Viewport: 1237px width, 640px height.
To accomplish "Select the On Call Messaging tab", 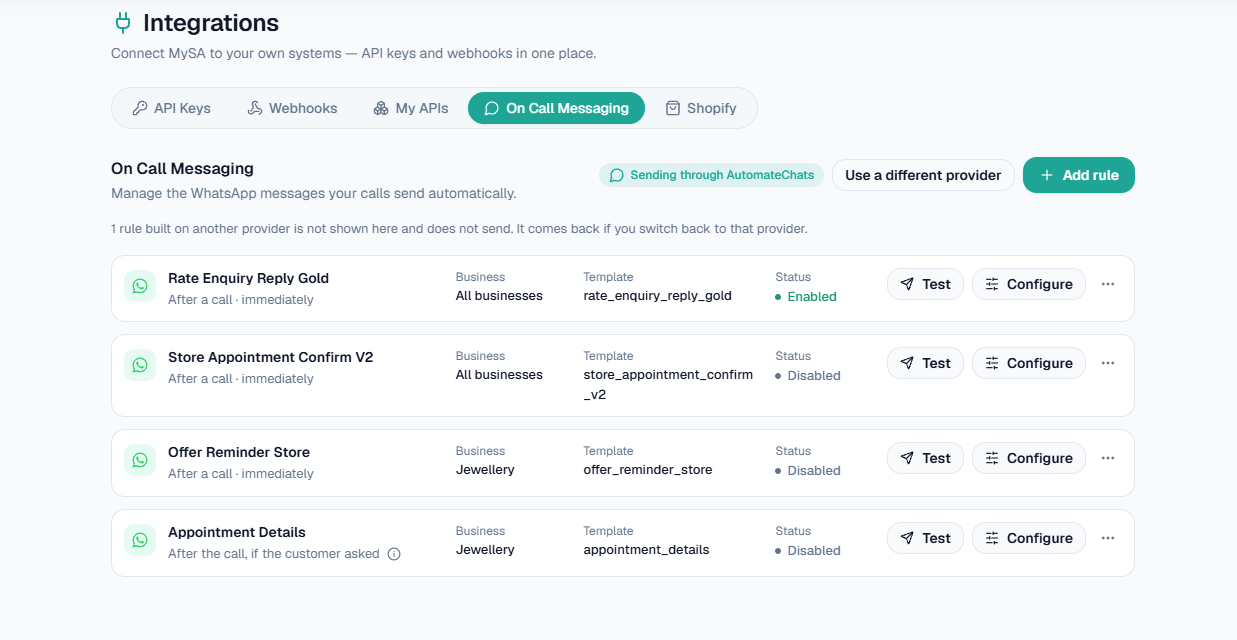I will 556,108.
